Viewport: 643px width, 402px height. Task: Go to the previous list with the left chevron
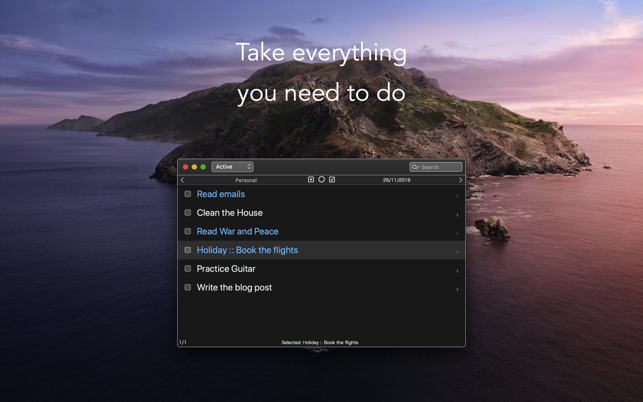pos(182,180)
